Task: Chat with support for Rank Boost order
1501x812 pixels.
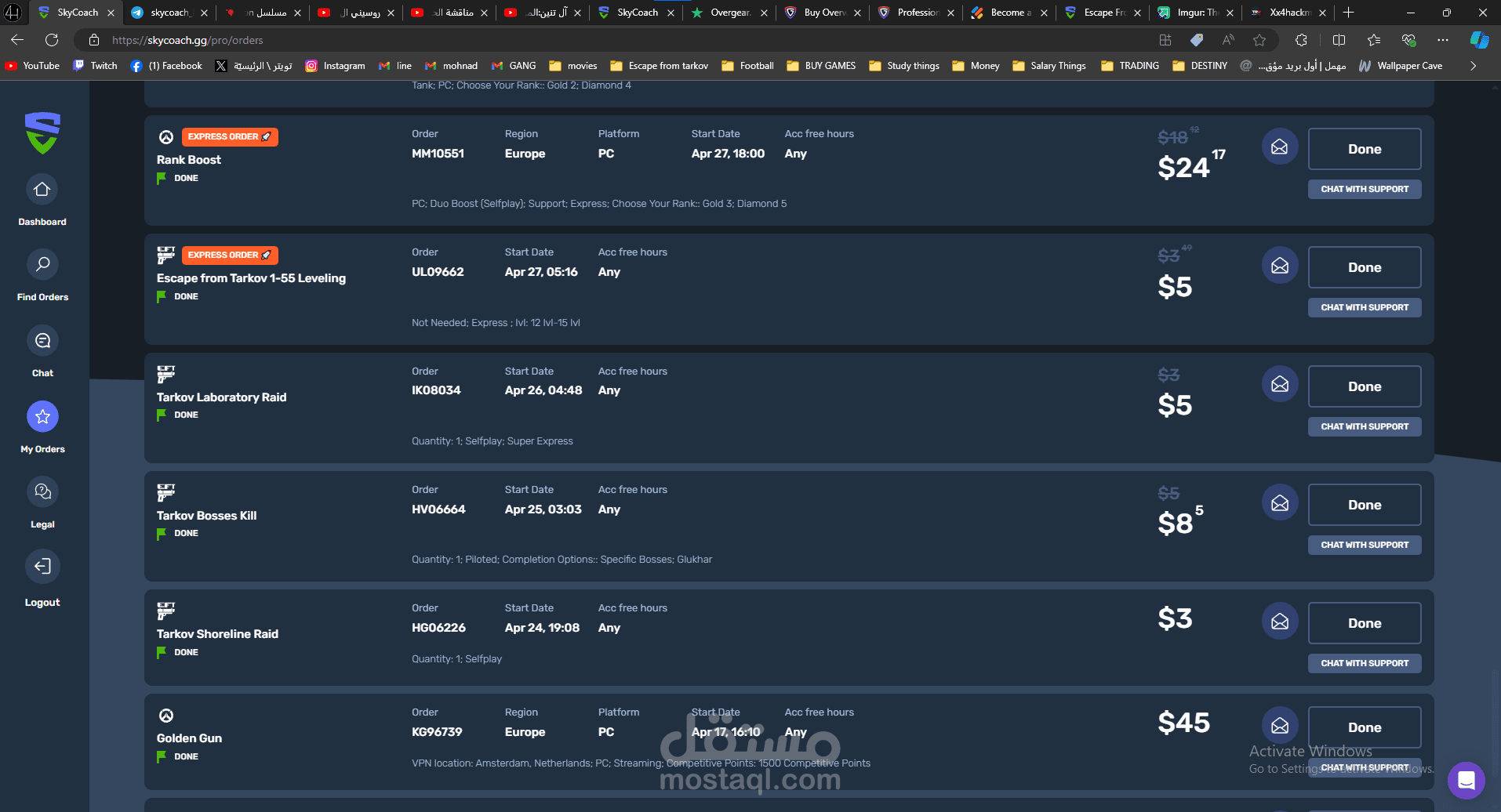Action: click(1365, 189)
